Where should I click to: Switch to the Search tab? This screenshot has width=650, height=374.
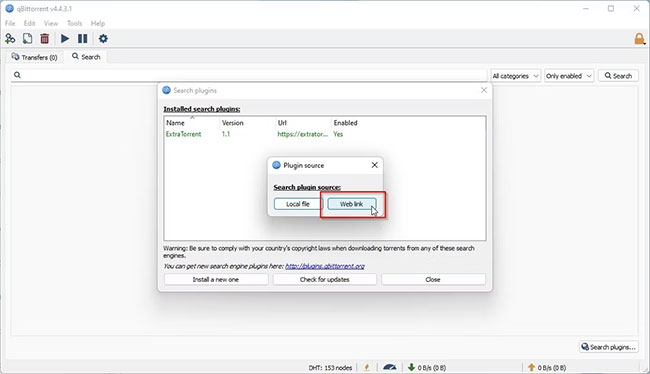pyautogui.click(x=86, y=57)
